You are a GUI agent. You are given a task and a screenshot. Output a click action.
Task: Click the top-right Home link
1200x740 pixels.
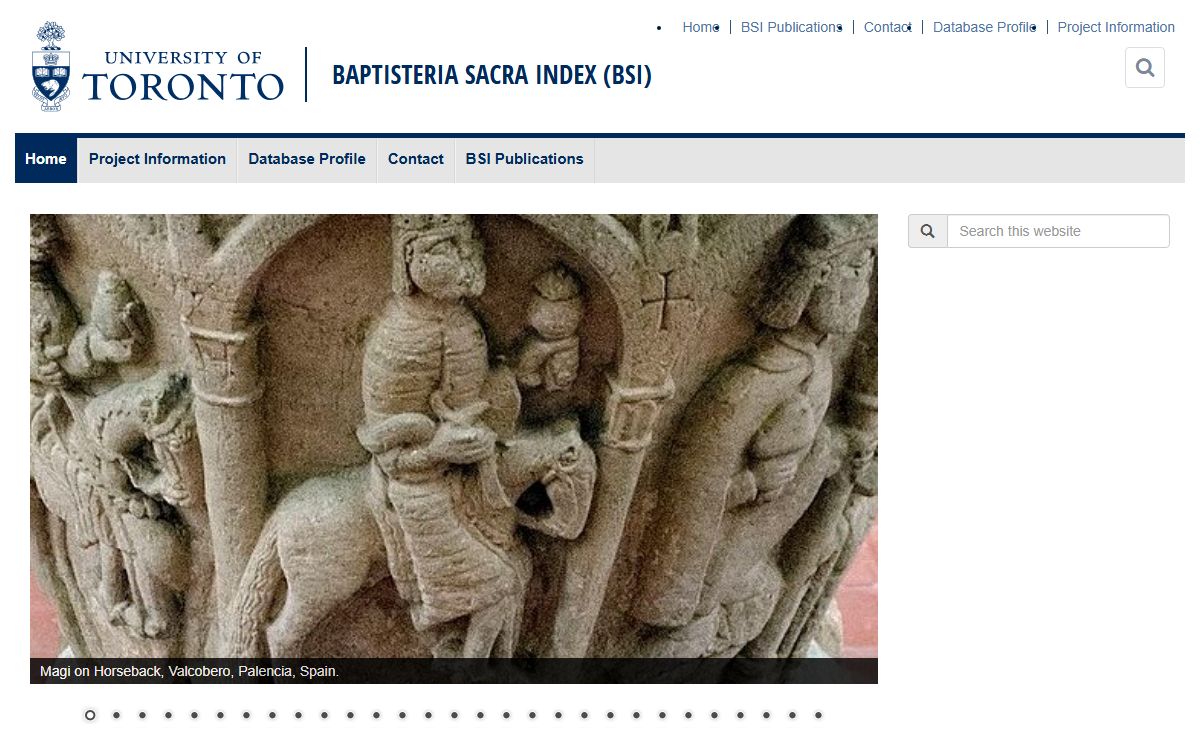point(700,27)
